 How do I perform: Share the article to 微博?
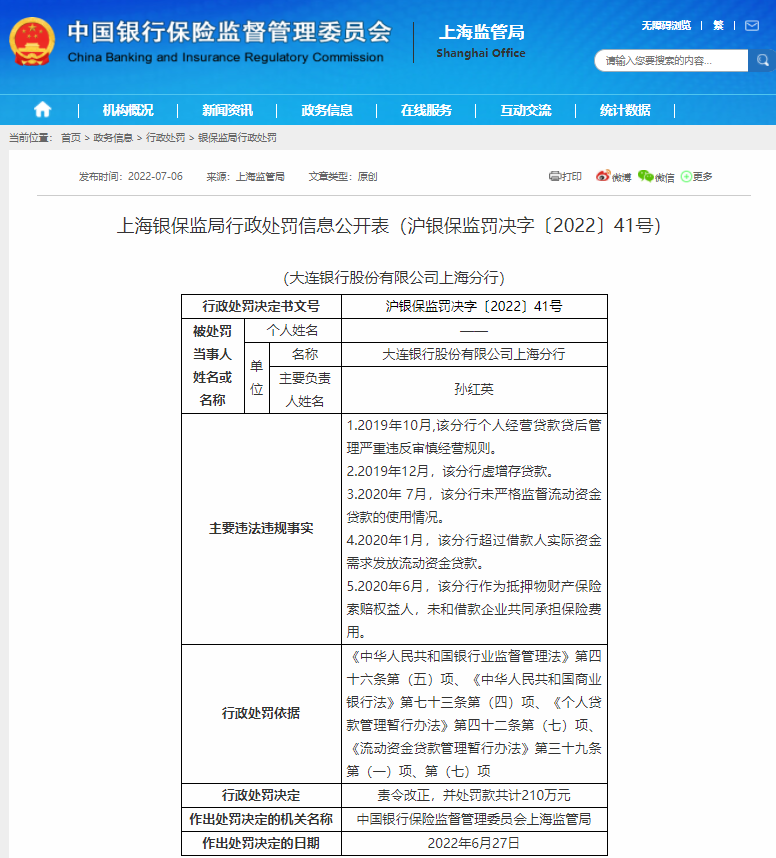[x=613, y=177]
